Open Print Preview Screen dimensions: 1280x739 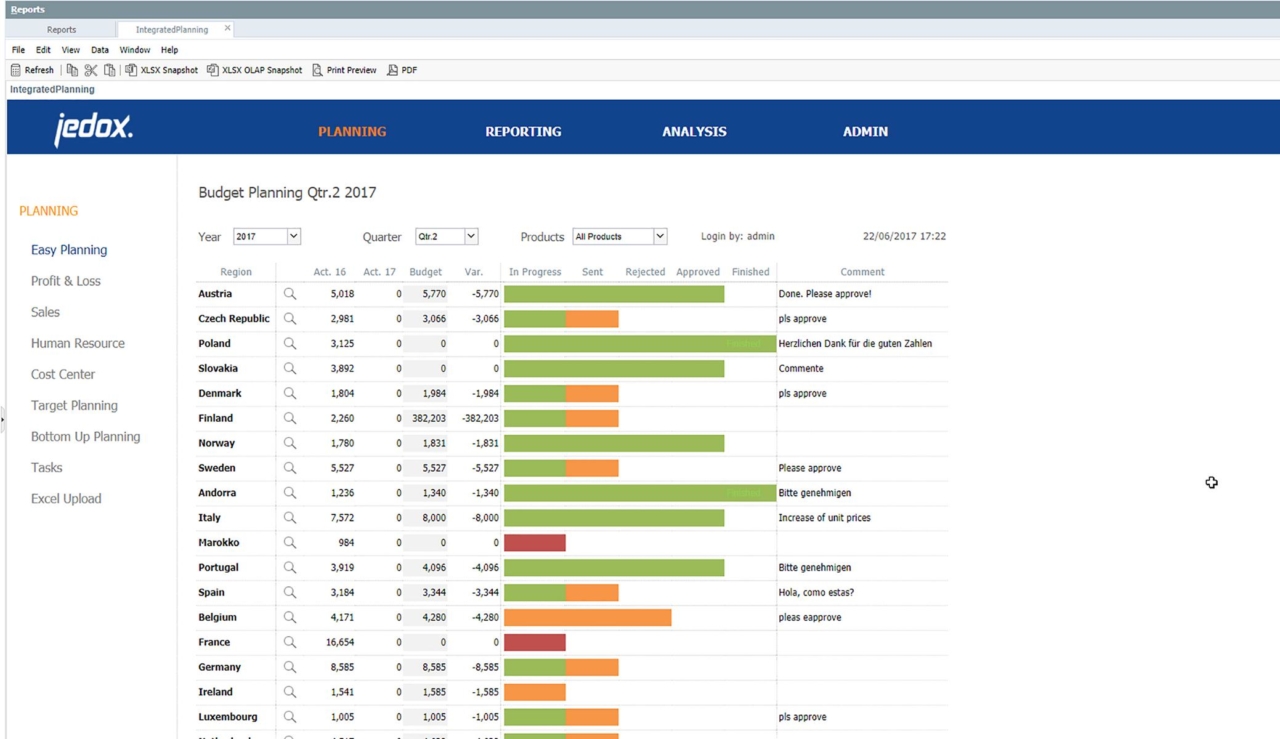pyautogui.click(x=344, y=70)
